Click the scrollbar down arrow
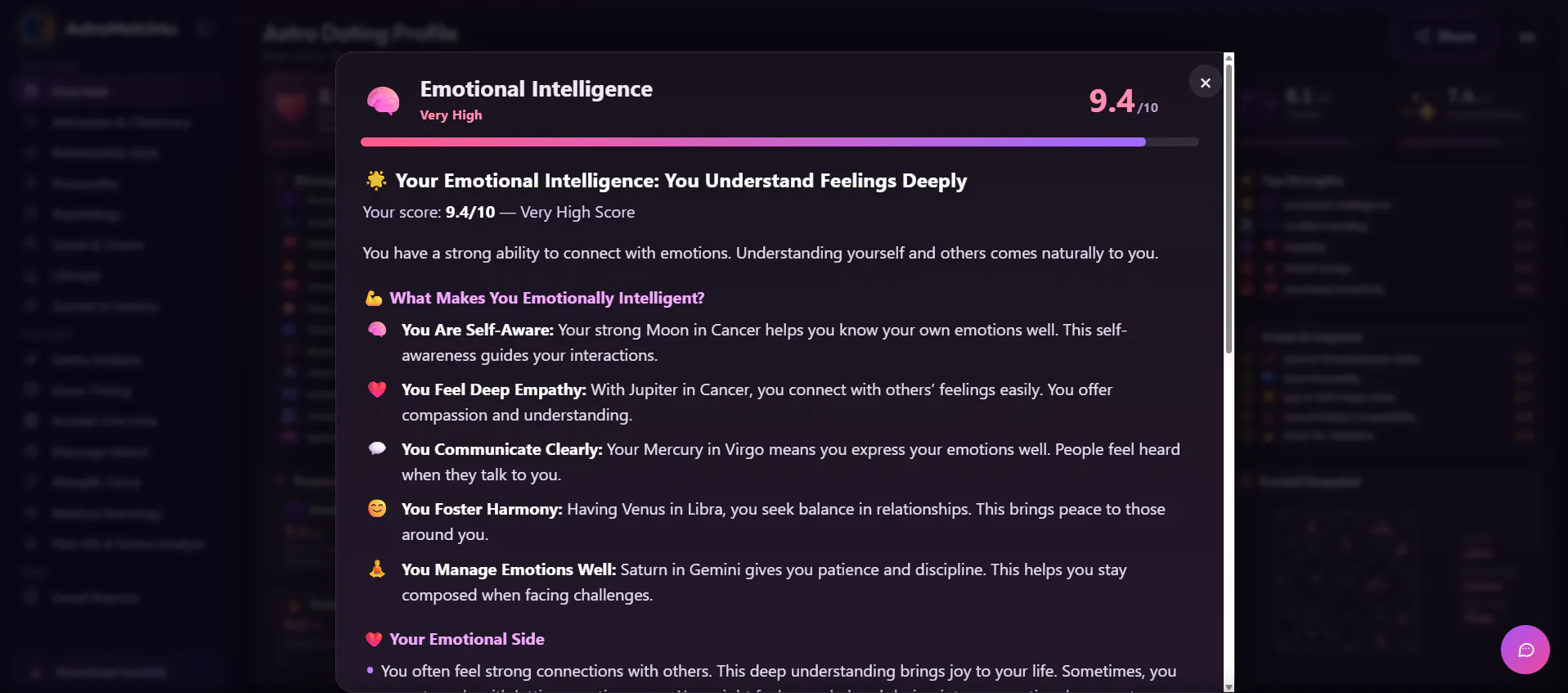This screenshot has width=1568, height=693. click(x=1229, y=687)
